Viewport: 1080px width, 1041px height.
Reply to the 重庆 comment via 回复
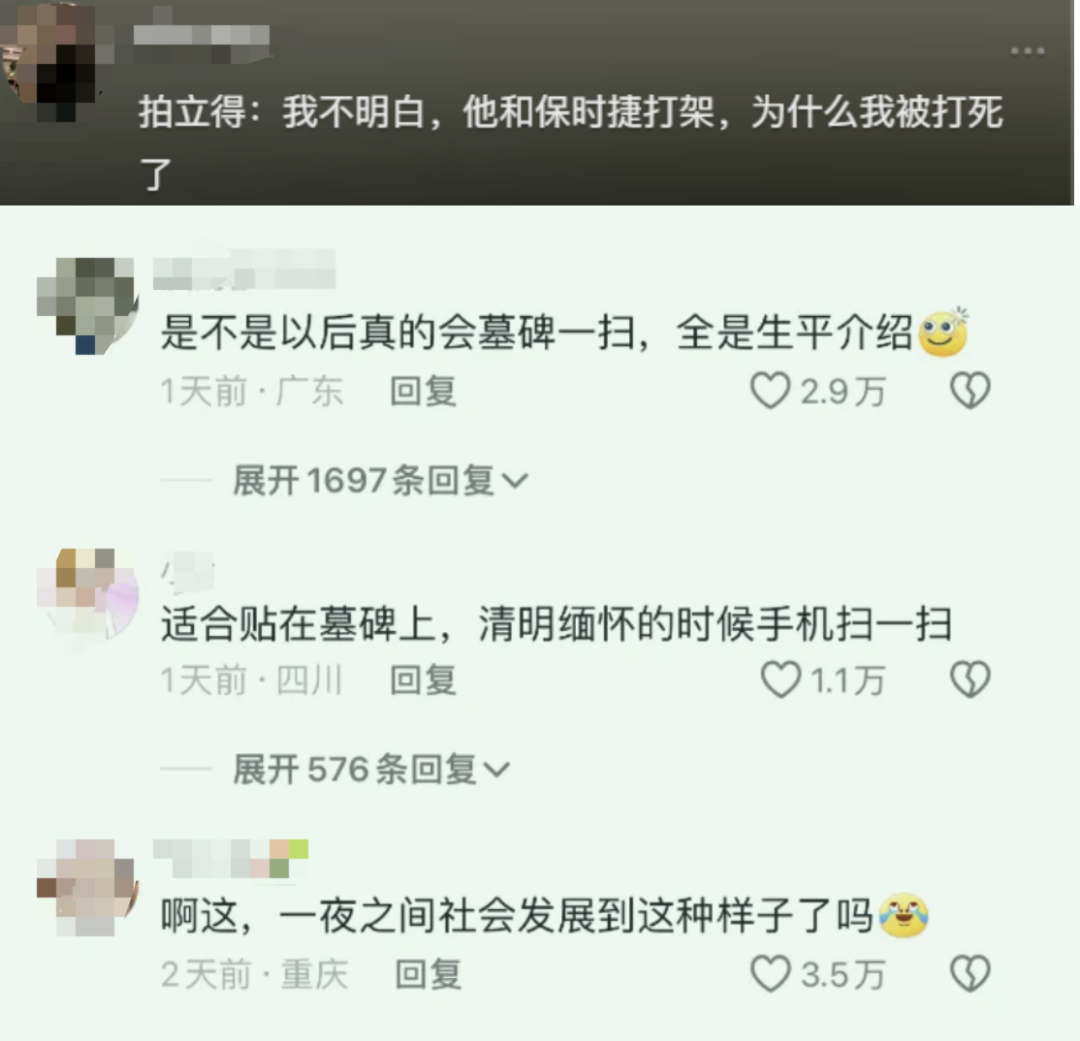click(428, 974)
